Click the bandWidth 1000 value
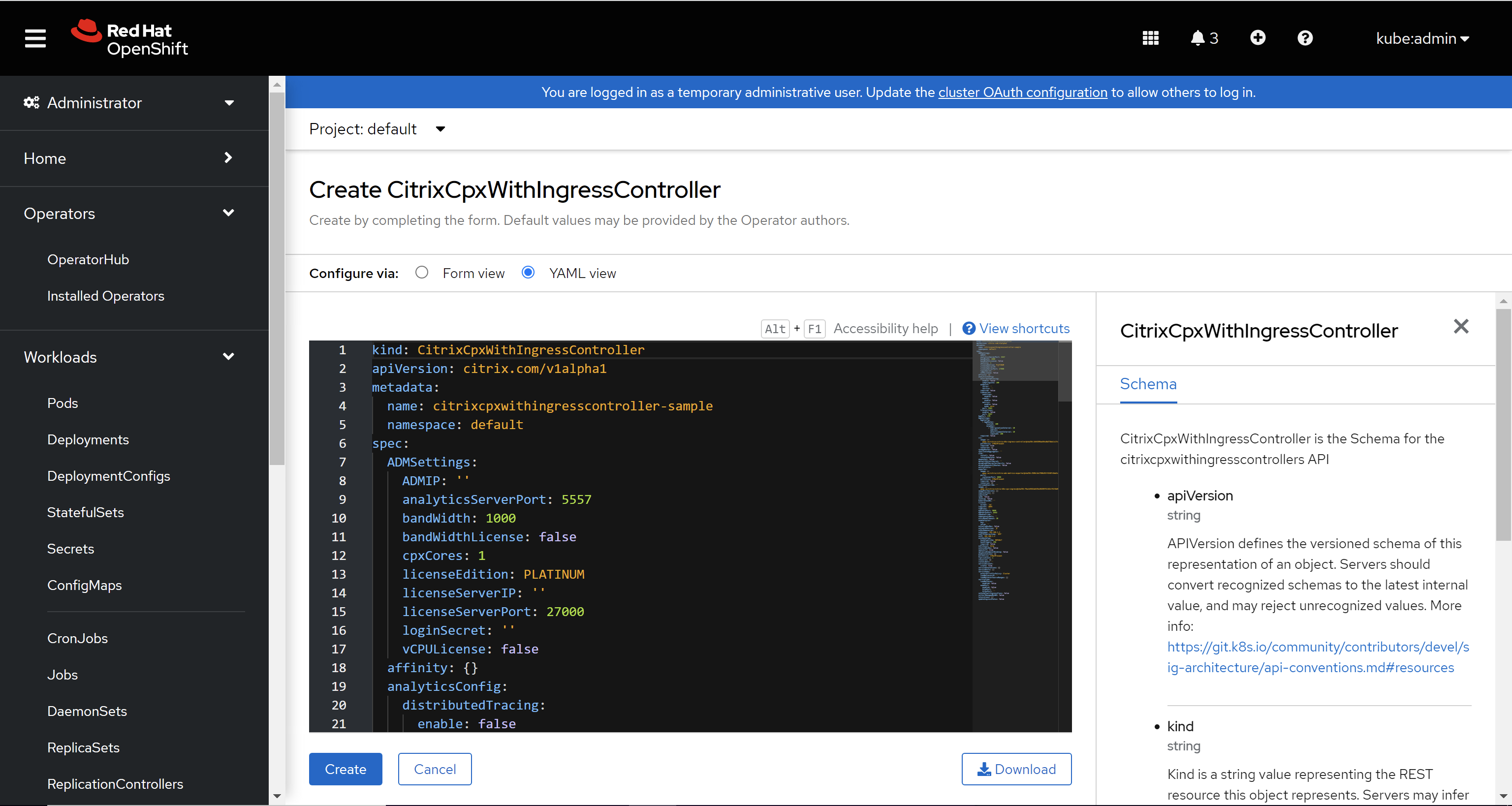 (500, 518)
